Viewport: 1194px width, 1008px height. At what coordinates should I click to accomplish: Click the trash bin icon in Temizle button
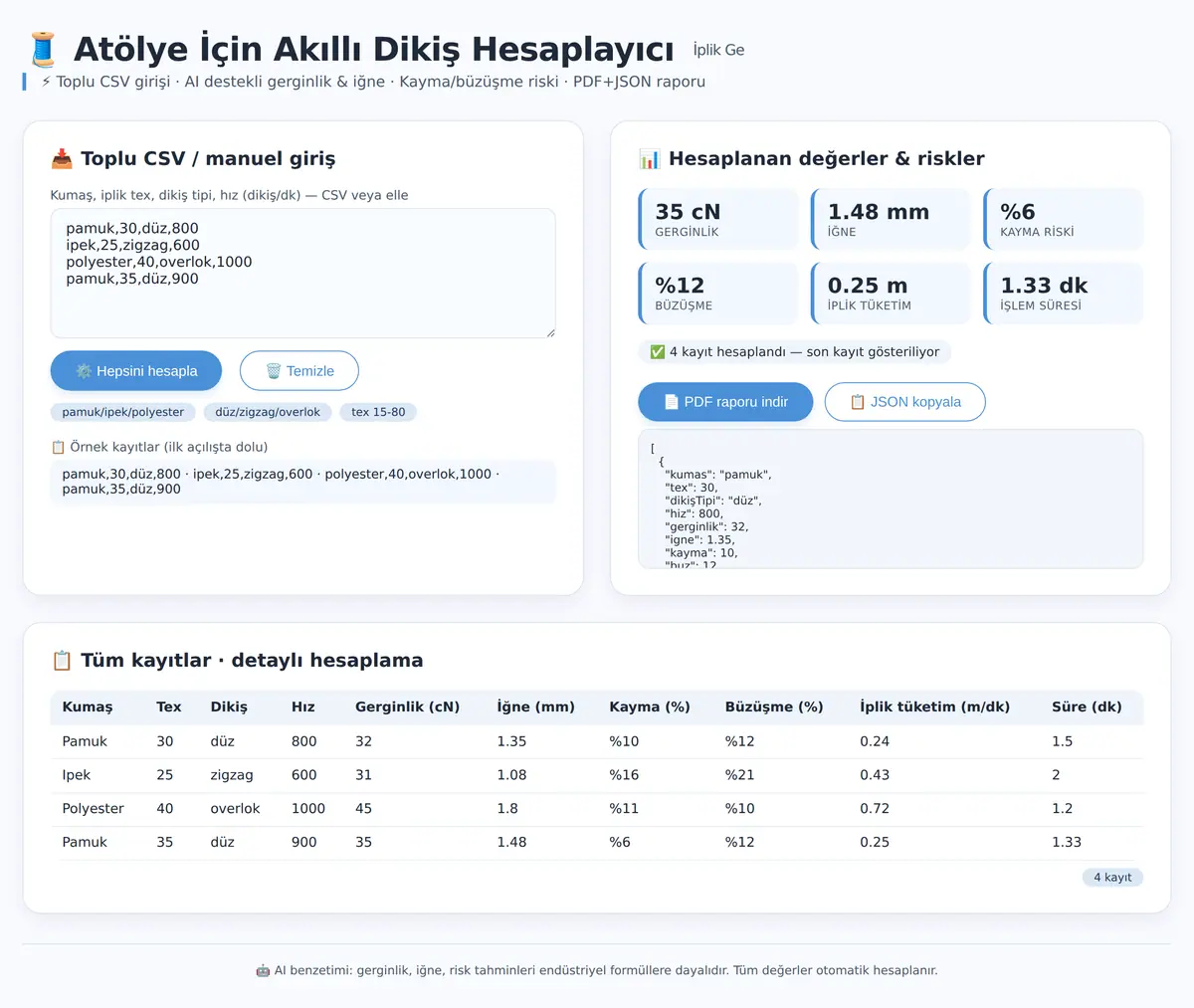[x=274, y=371]
